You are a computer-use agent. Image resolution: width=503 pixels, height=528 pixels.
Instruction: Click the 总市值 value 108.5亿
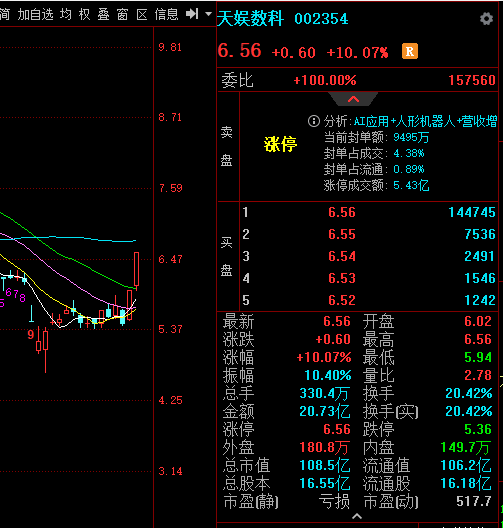tap(325, 465)
